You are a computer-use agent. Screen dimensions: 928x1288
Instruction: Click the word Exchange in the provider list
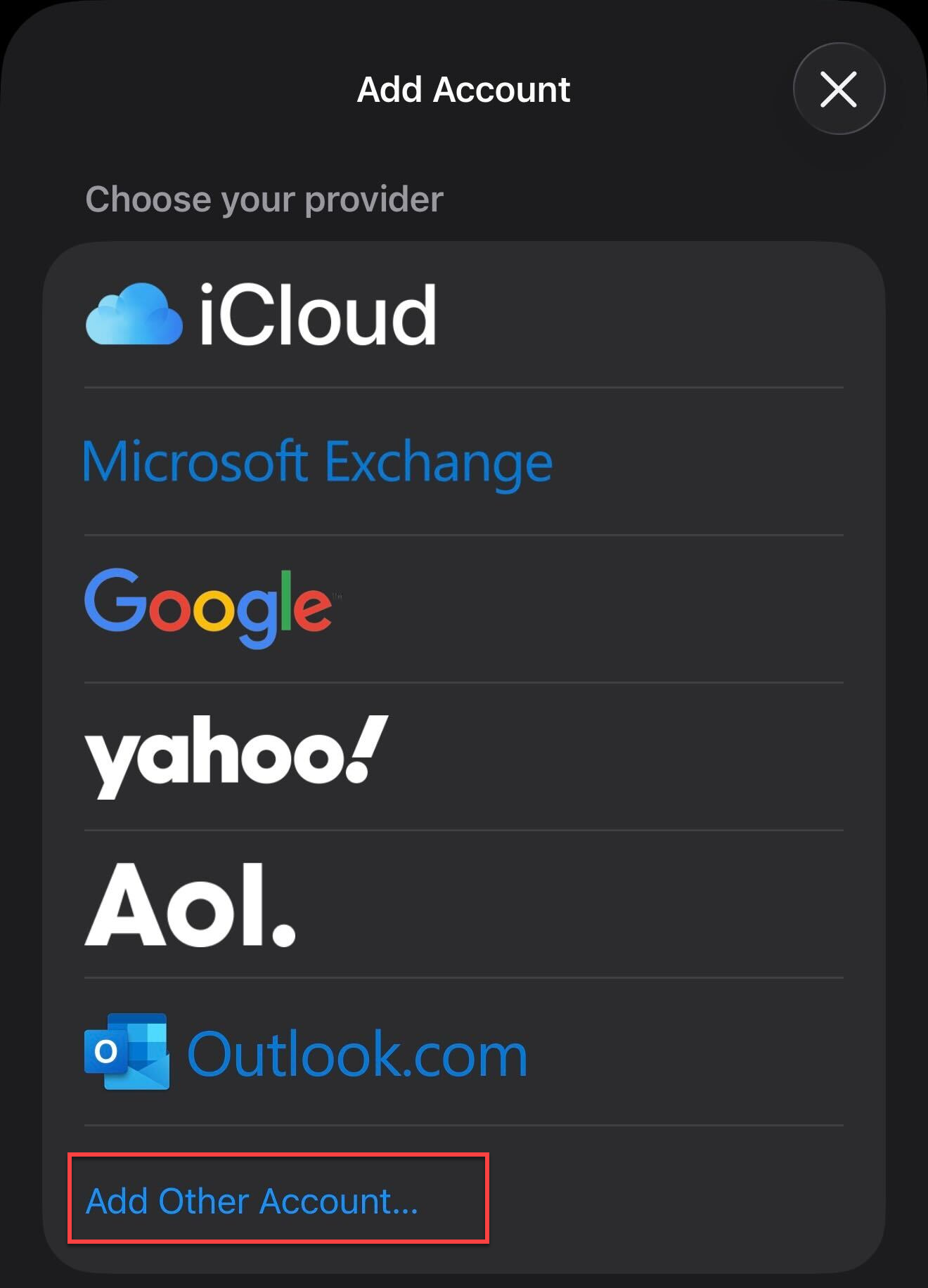coord(439,464)
